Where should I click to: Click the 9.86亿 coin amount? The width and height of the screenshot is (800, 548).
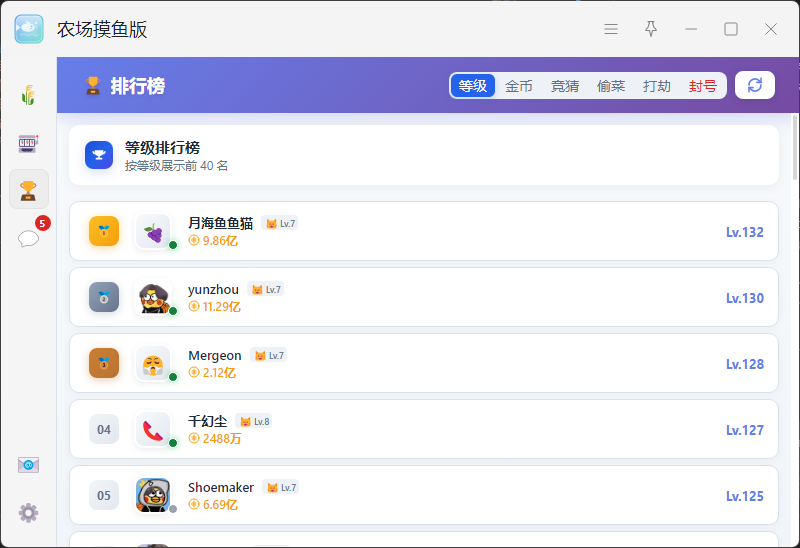click(x=213, y=240)
